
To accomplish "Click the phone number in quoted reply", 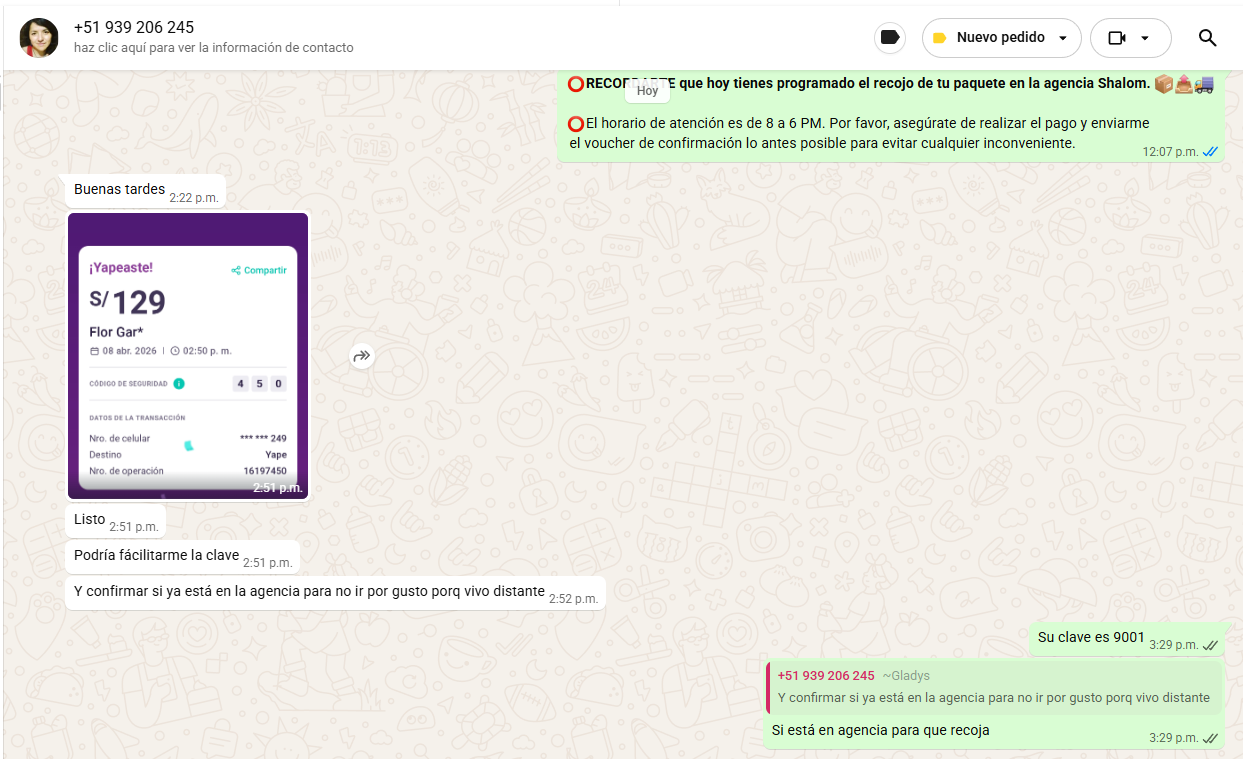I will 826,676.
